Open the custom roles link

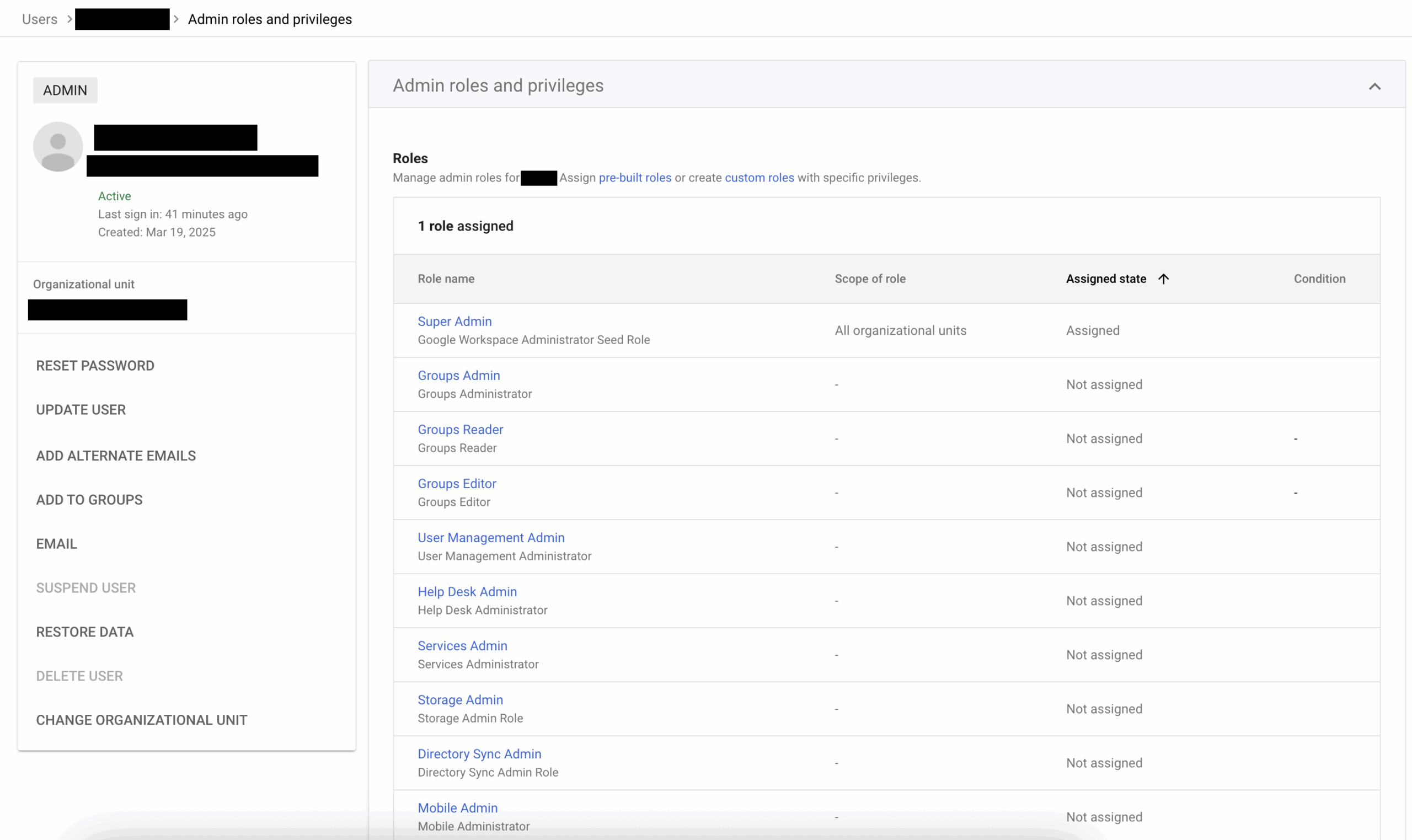coord(760,178)
